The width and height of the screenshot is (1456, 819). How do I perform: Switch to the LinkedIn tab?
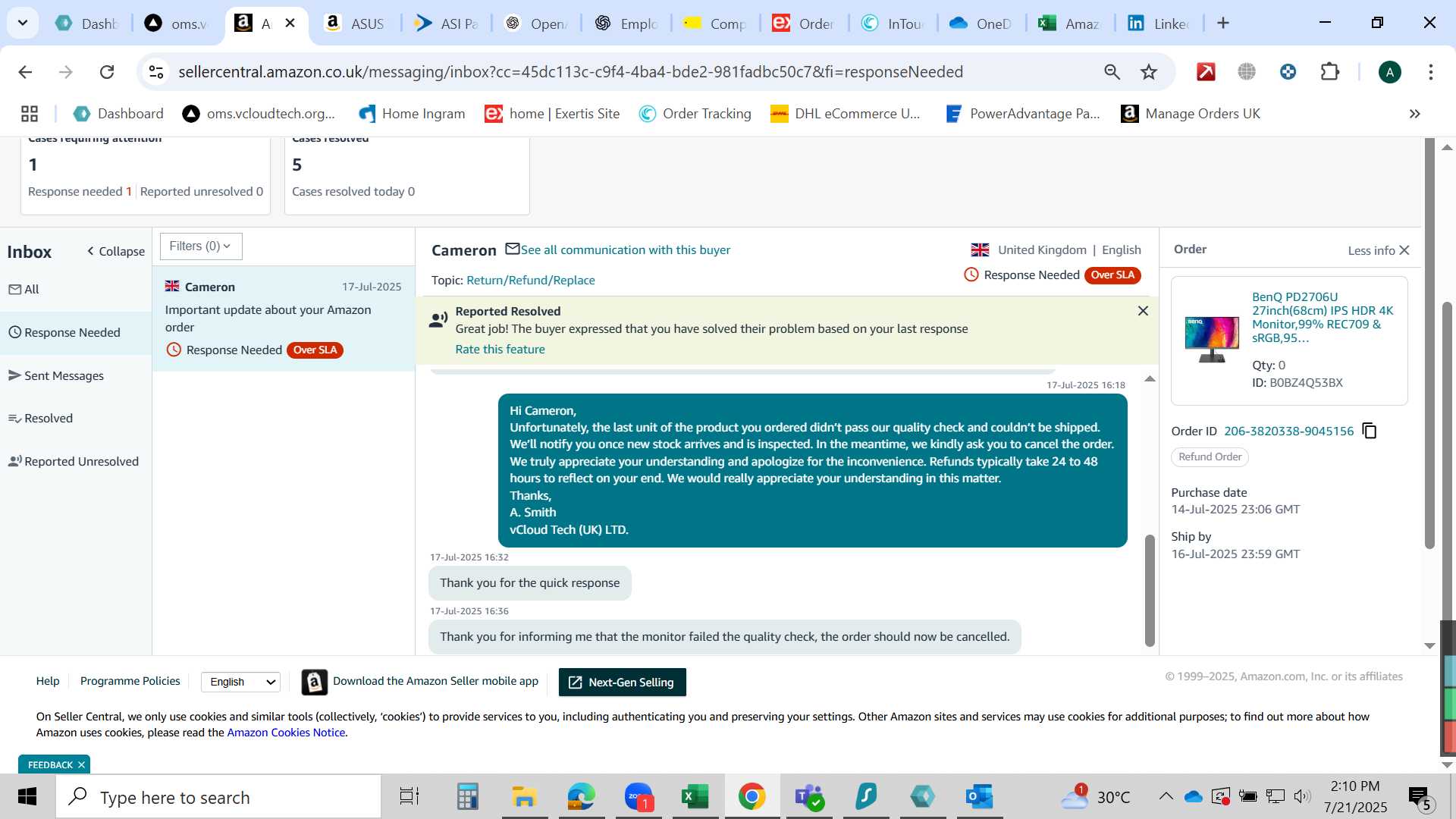[x=1159, y=24]
